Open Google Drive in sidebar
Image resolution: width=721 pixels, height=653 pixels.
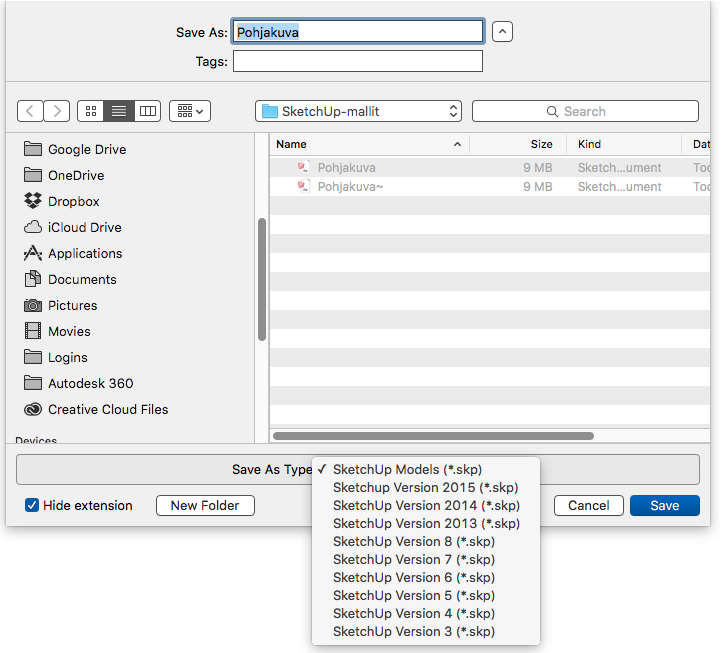(x=75, y=149)
